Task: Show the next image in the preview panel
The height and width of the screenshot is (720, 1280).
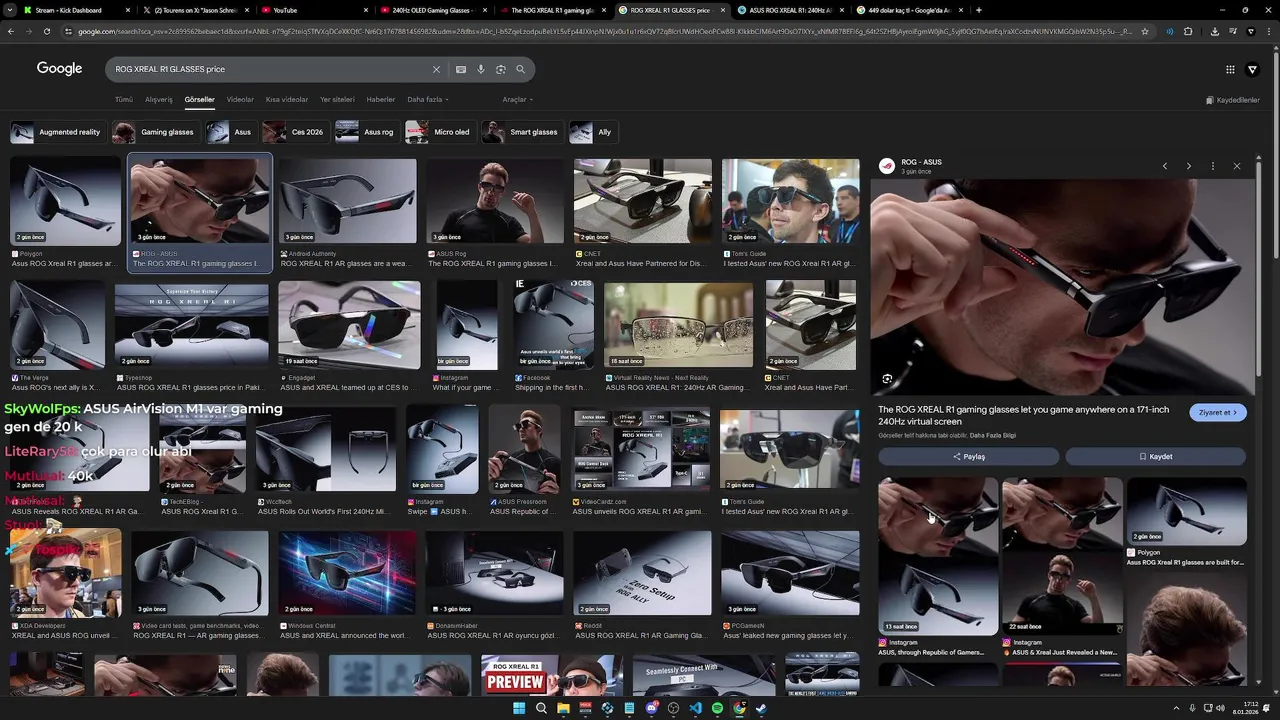Action: tap(1189, 166)
